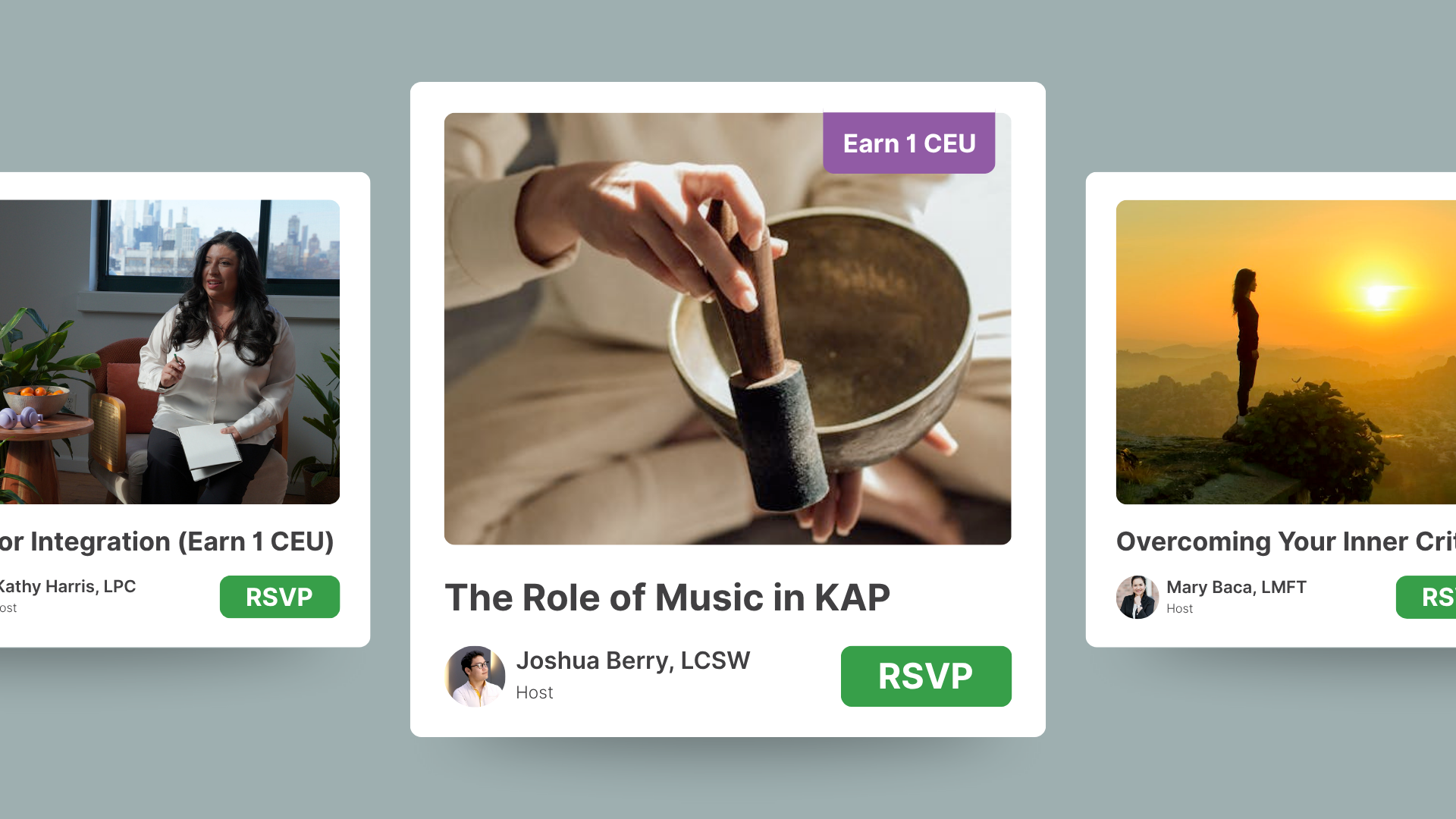Click the Kathy Harris, LPC name
Image resolution: width=1456 pixels, height=819 pixels.
click(67, 586)
